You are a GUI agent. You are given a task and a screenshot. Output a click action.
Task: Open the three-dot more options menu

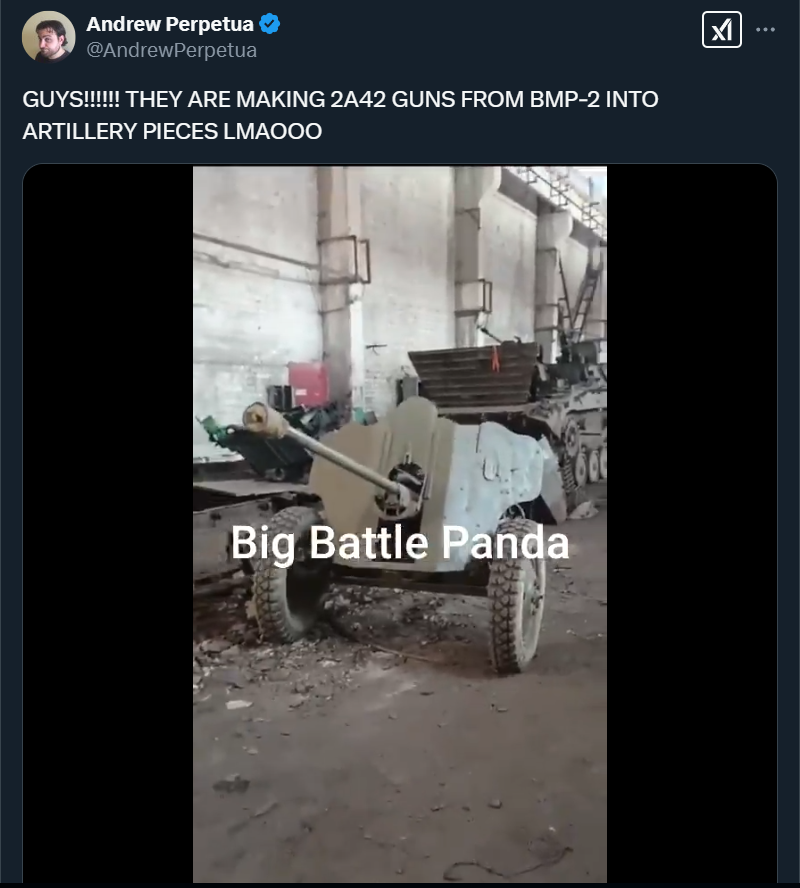tap(765, 29)
